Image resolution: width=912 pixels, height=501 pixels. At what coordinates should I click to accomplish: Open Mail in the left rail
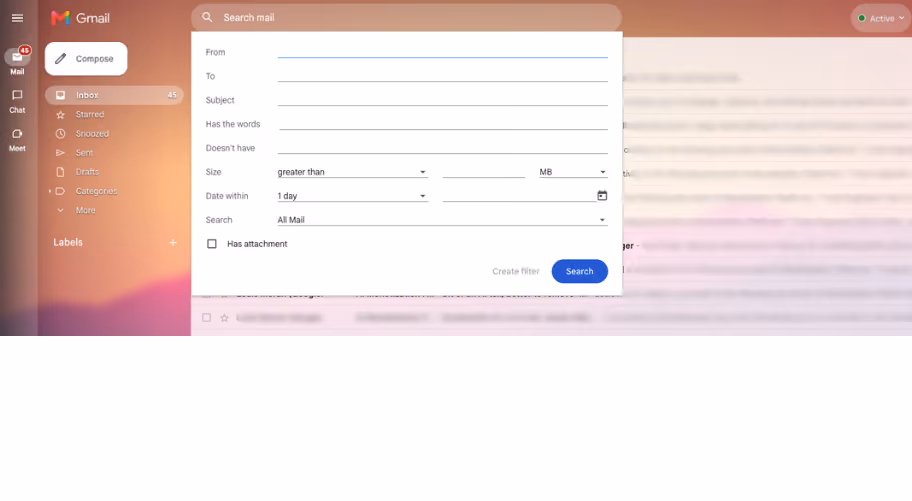point(17,61)
